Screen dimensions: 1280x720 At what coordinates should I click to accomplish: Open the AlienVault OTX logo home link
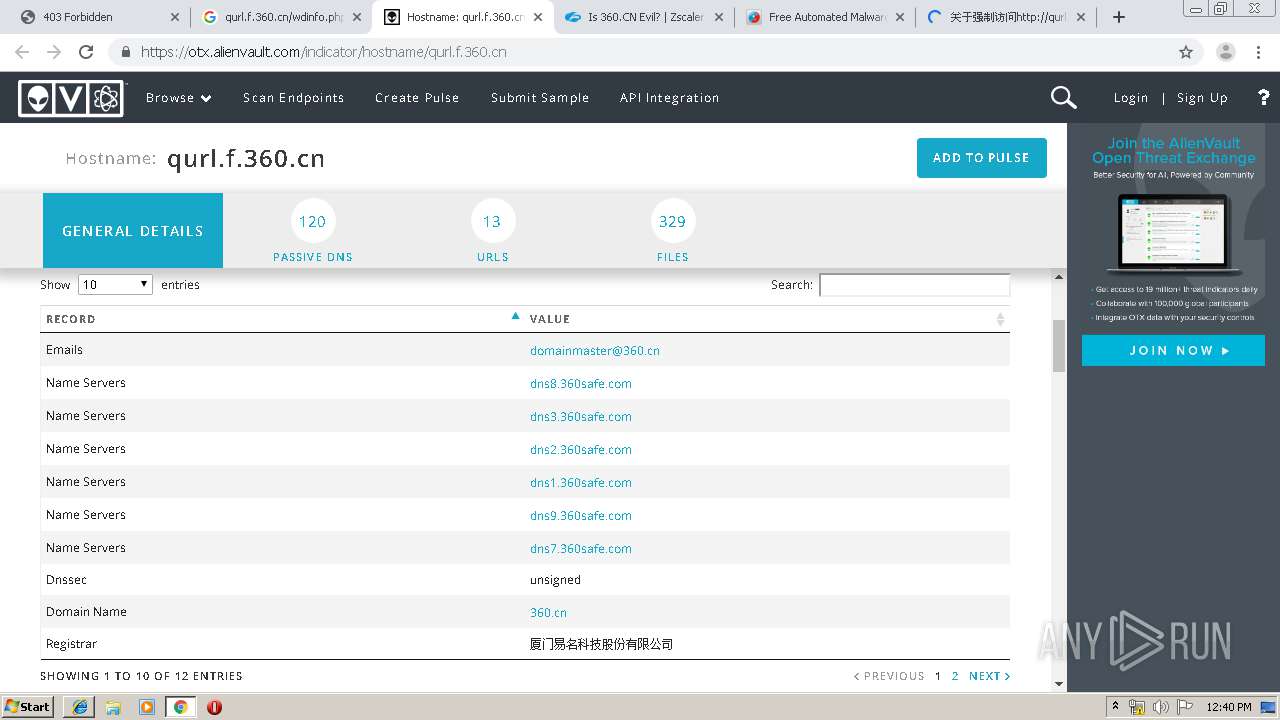pos(71,98)
